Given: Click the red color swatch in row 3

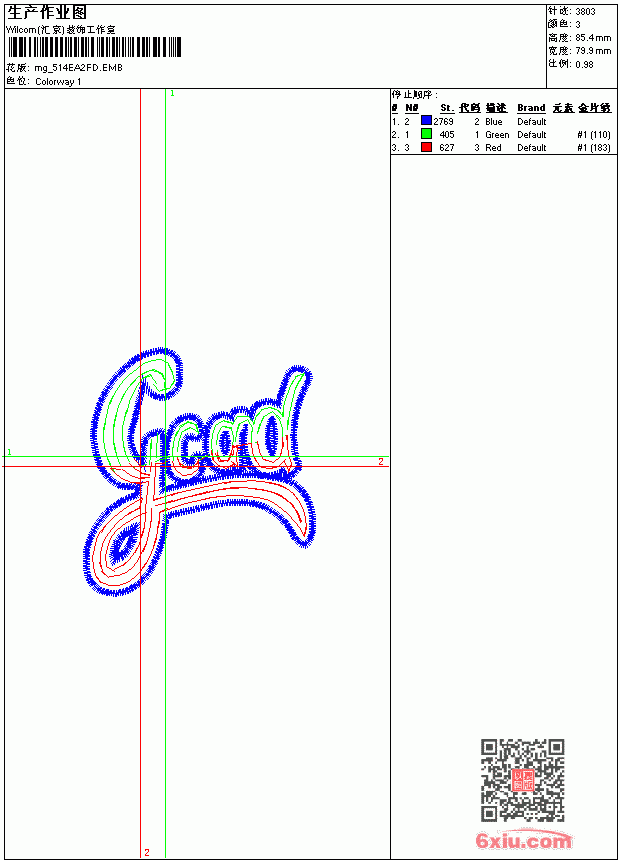Looking at the screenshot, I should click(426, 147).
